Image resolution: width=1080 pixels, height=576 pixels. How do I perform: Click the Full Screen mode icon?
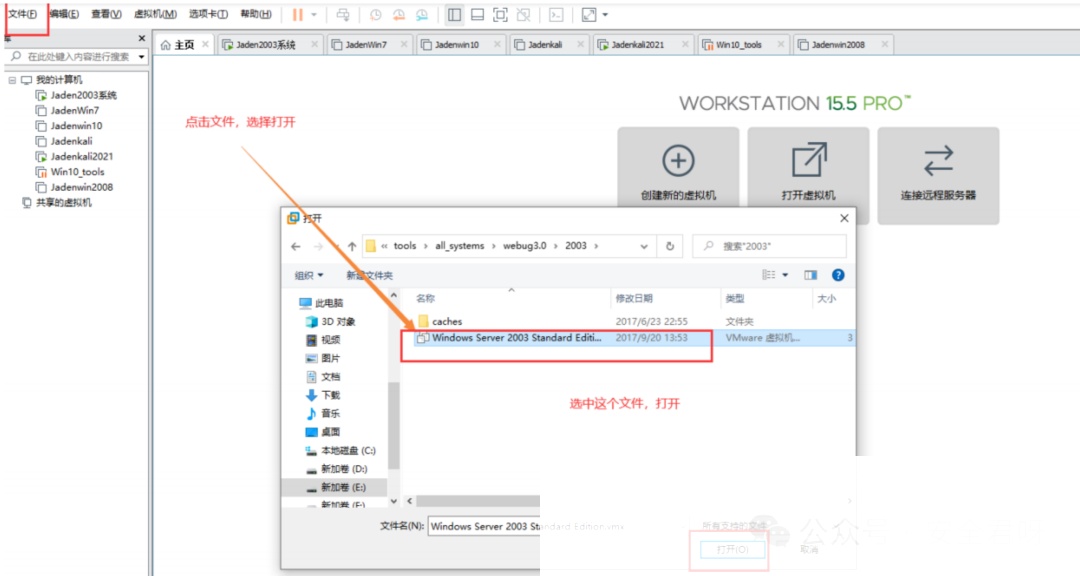pos(501,14)
